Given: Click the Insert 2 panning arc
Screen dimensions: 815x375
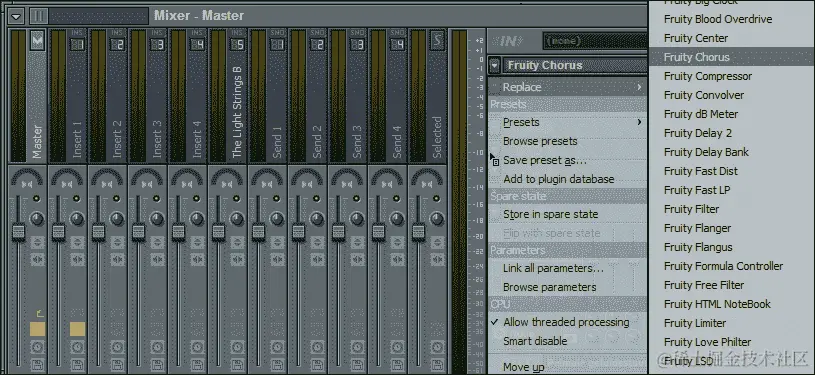Looking at the screenshot, I should point(108,177).
